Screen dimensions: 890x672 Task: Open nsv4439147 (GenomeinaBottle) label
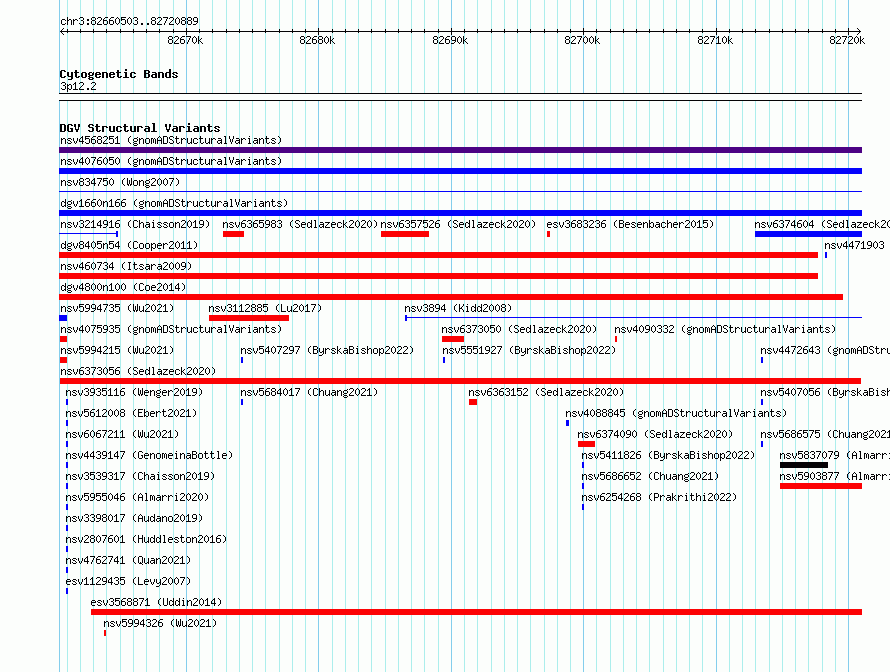click(149, 455)
